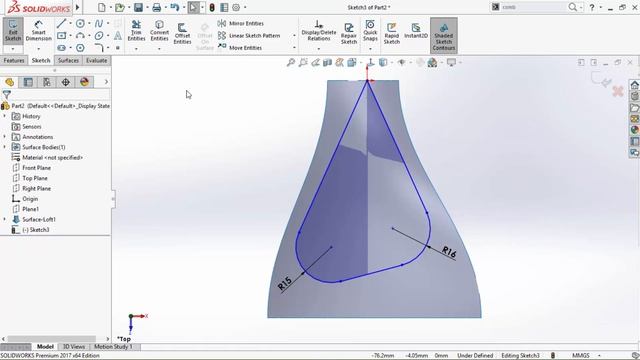The image size is (640, 360).
Task: Open the Exit Sketch dropdown arrow
Action: click(13, 49)
